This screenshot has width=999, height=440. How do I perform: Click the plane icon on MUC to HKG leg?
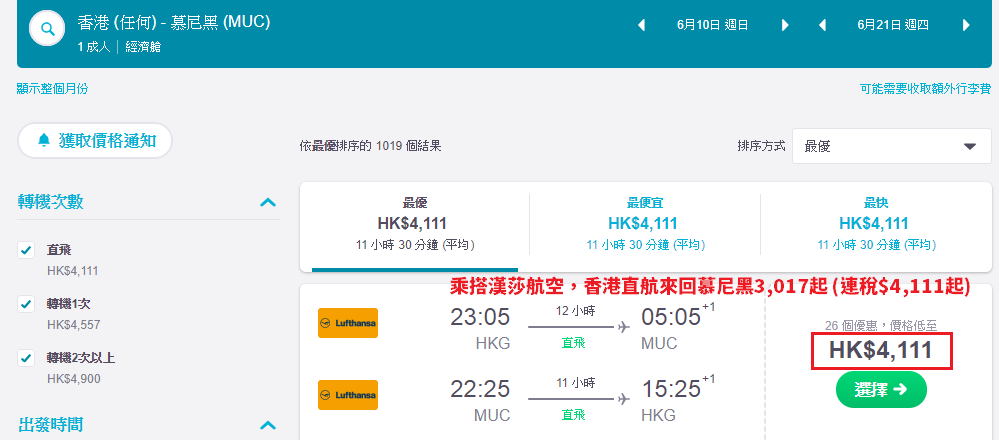(623, 399)
